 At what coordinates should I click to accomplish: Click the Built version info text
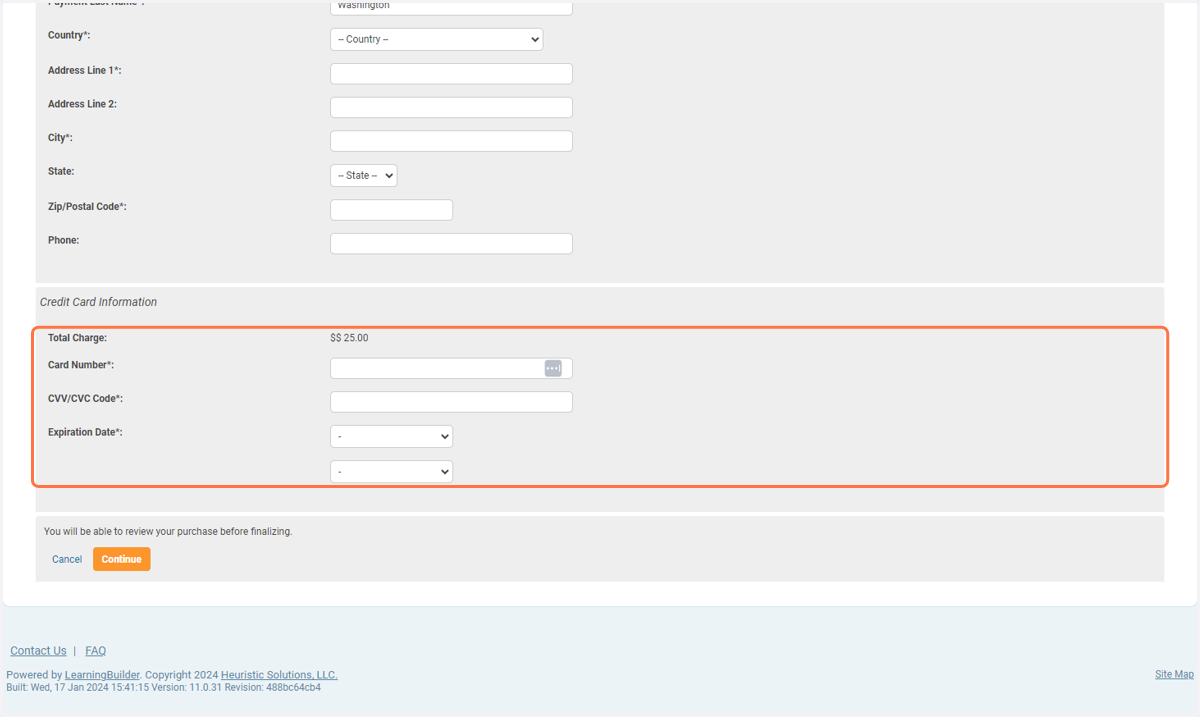[164, 687]
